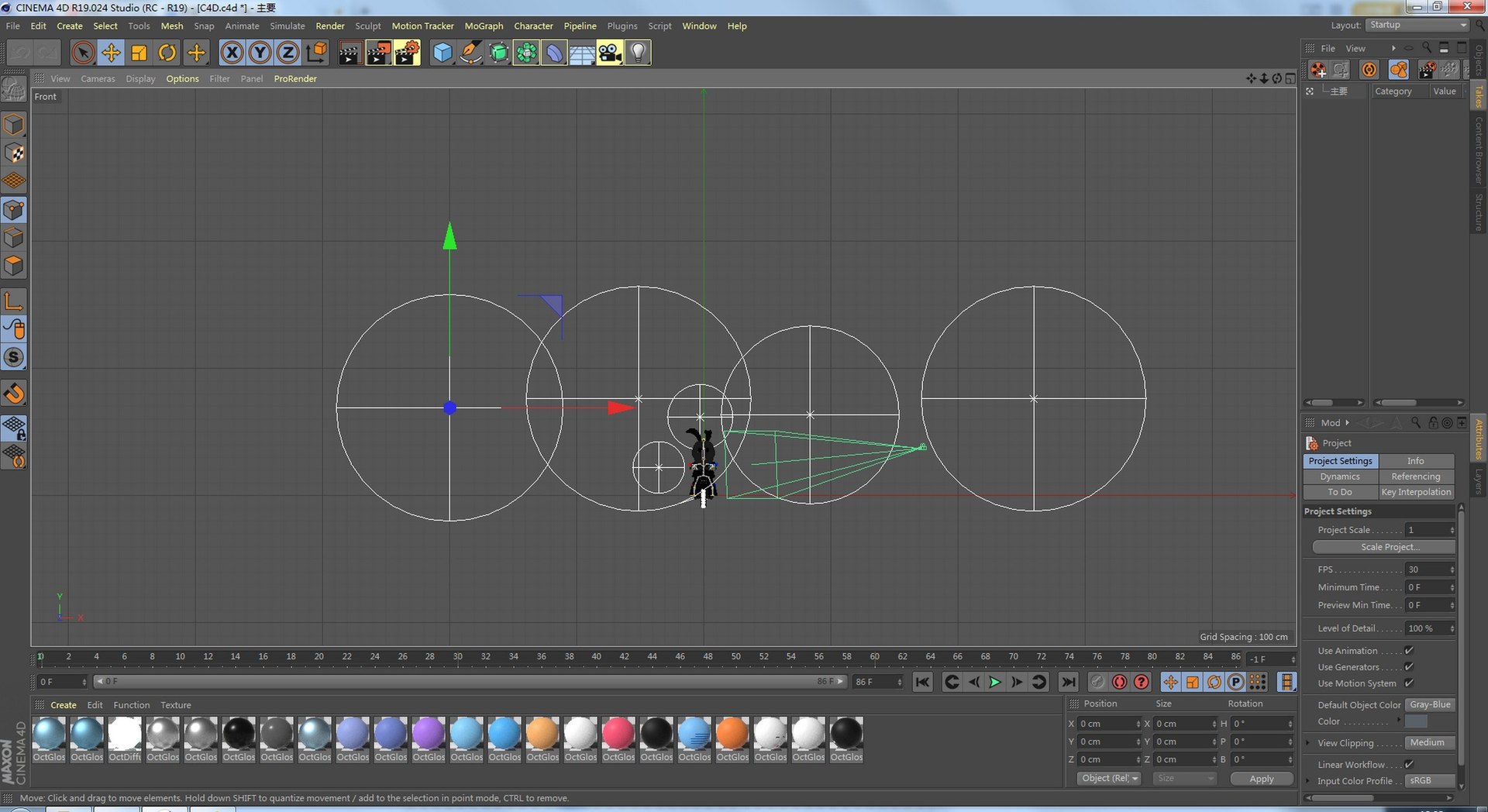The width and height of the screenshot is (1488, 812).
Task: Open the Object (Rel) coordinate dropdown
Action: 1109,779
